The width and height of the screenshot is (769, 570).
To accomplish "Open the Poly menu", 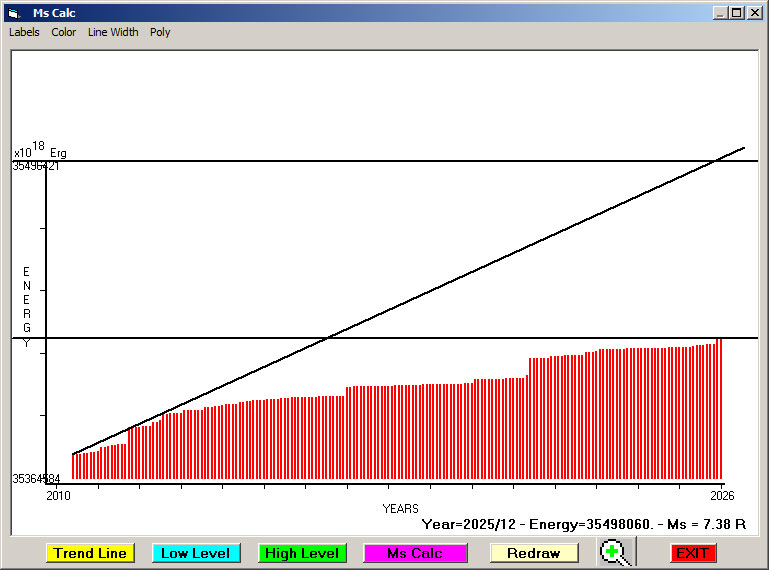I will [160, 32].
